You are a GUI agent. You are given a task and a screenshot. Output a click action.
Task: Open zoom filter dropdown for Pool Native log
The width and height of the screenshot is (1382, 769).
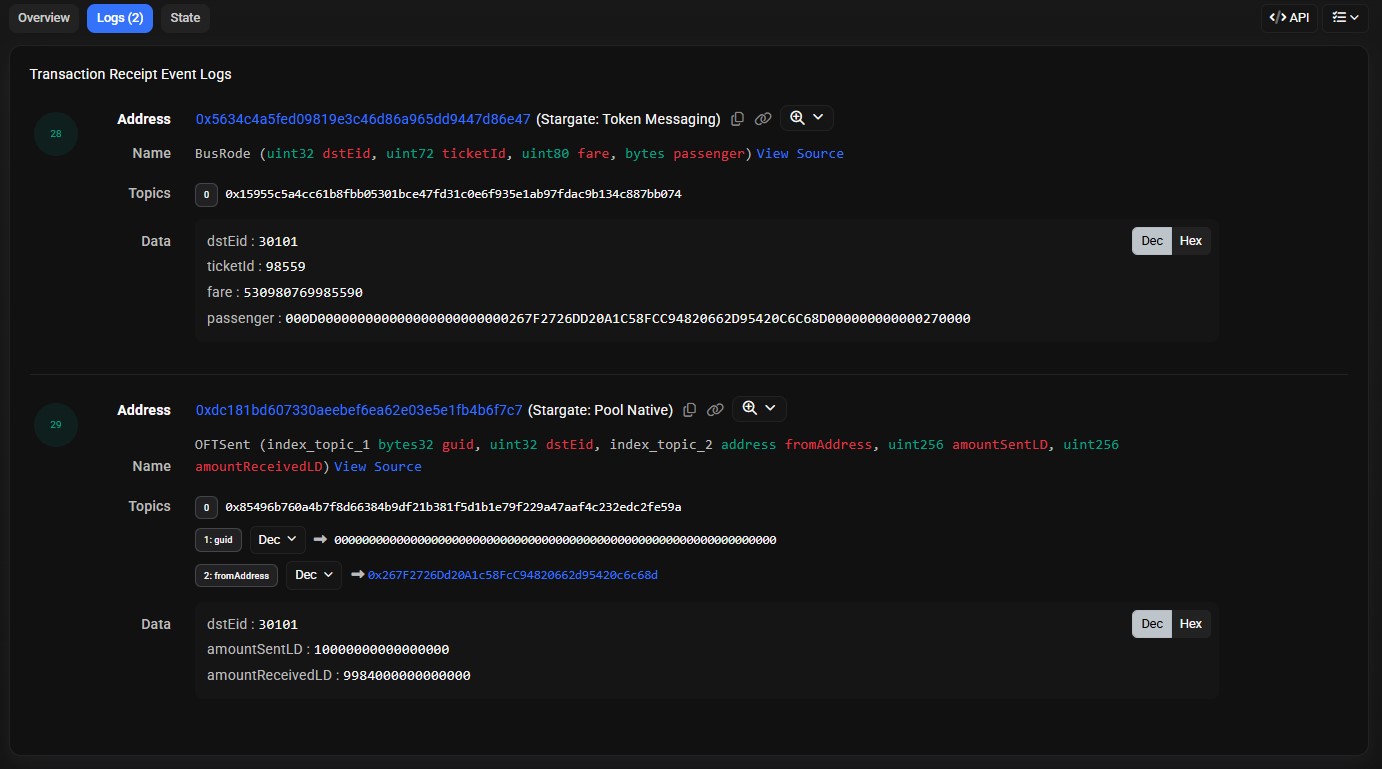pos(759,409)
